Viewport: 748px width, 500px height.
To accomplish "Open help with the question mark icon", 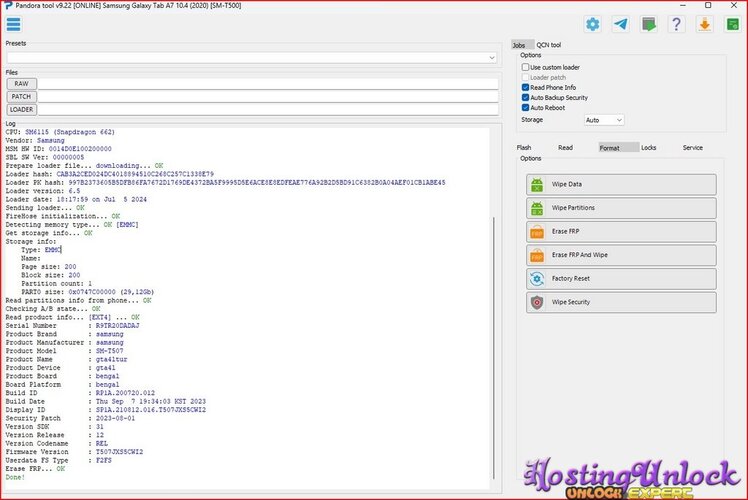I will [x=677, y=24].
